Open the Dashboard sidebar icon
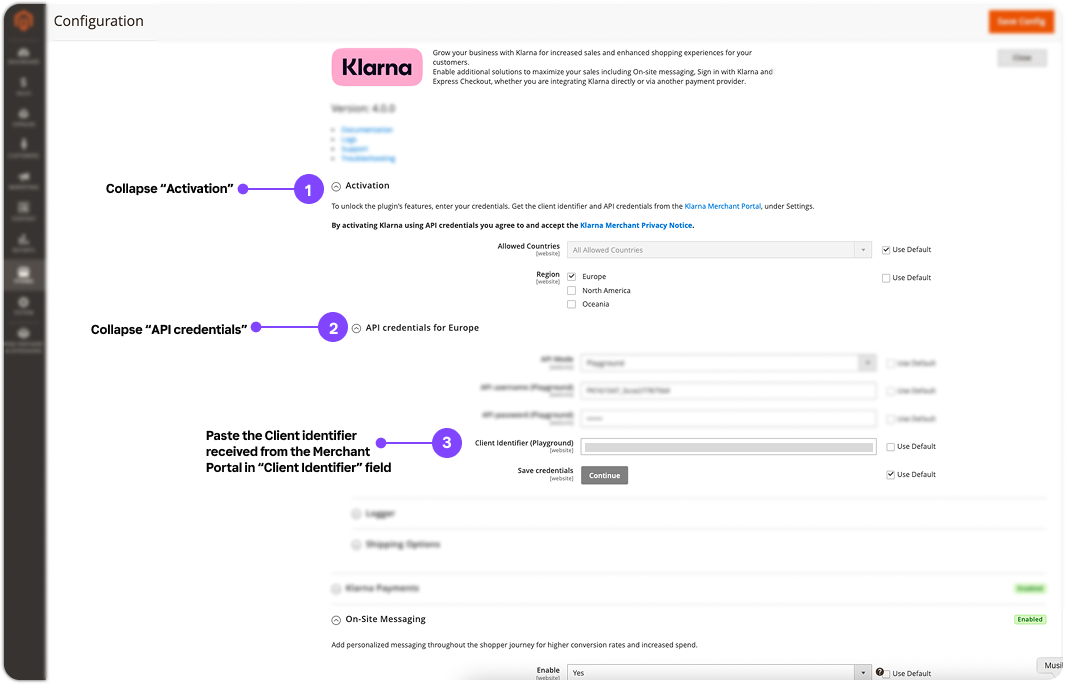This screenshot has width=1067, height=684. pos(23,54)
